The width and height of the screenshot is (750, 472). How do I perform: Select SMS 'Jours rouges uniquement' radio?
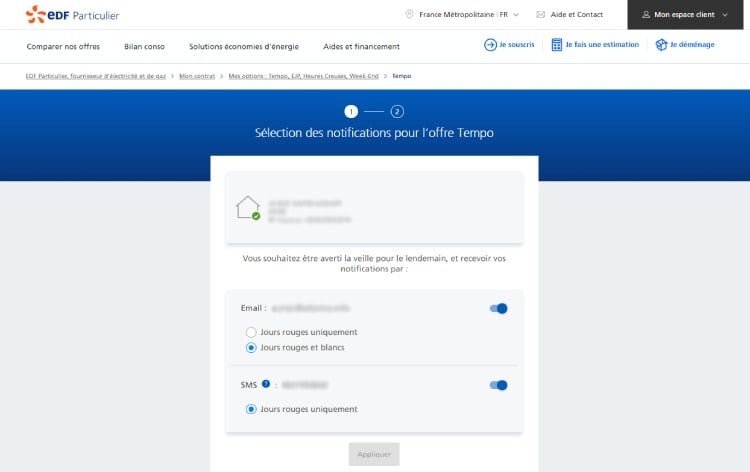(x=251, y=409)
